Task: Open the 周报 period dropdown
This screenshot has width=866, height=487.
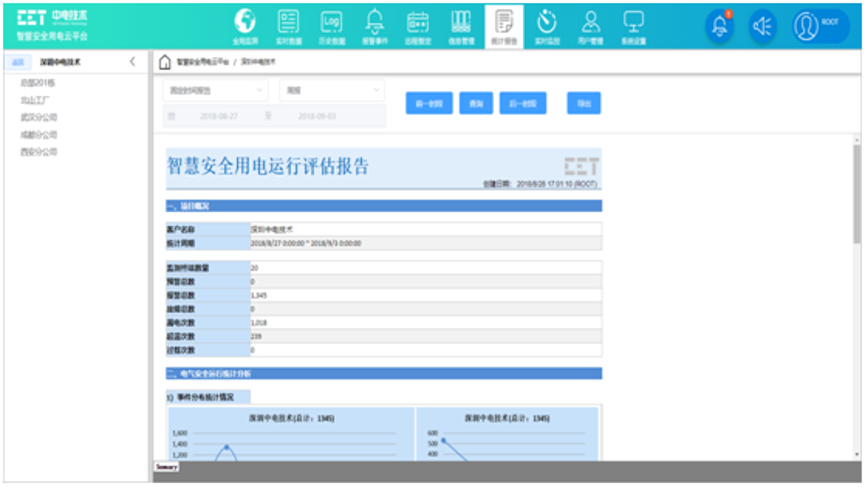Action: pyautogui.click(x=331, y=90)
